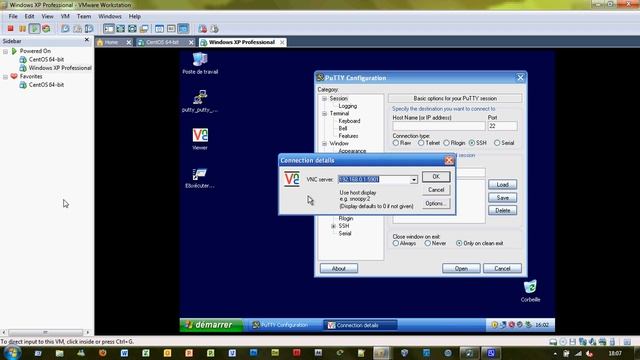640x360 pixels.
Task: Open the Help menu
Action: [135, 16]
